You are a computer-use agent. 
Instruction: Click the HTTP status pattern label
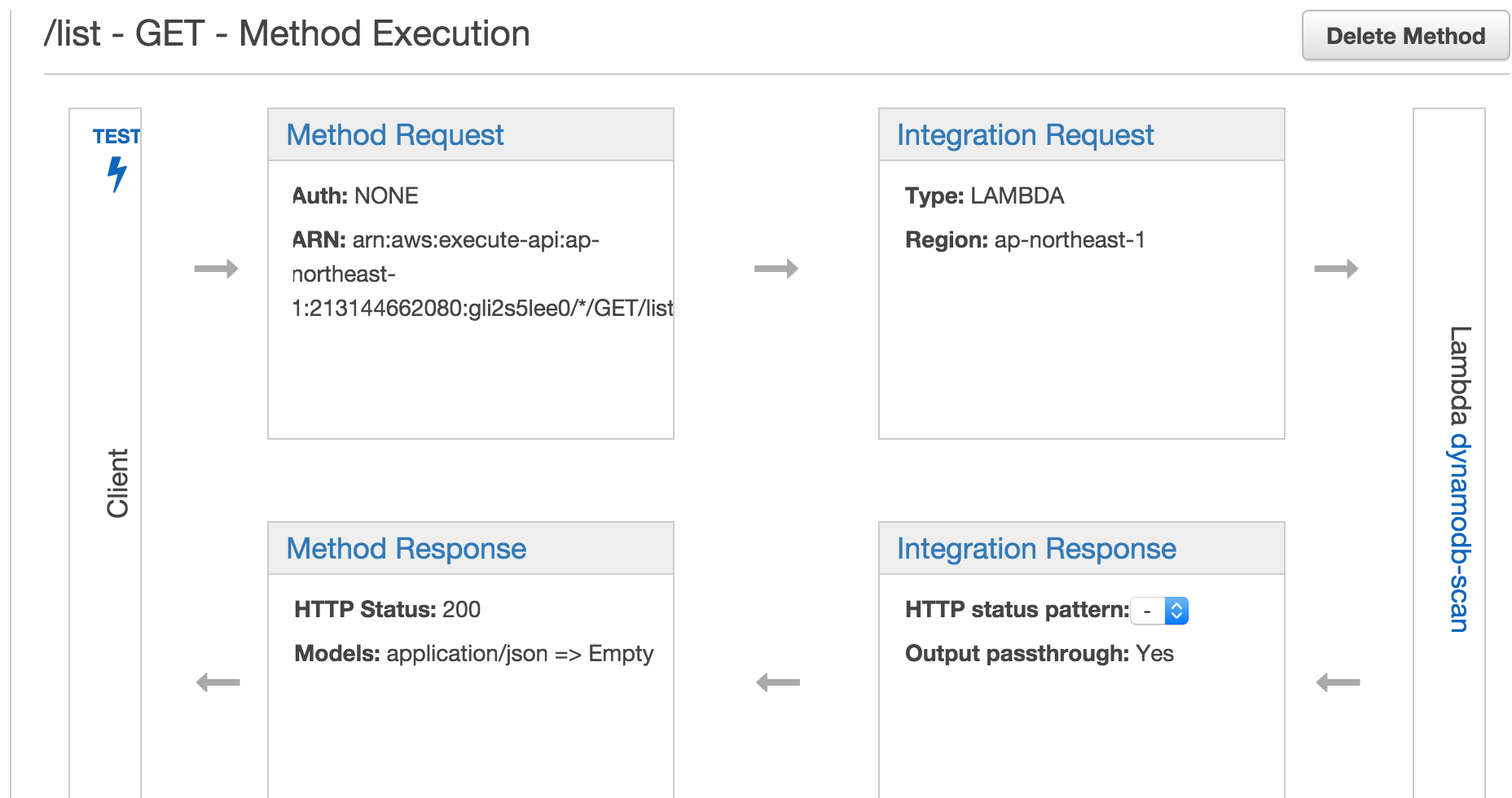1017,609
